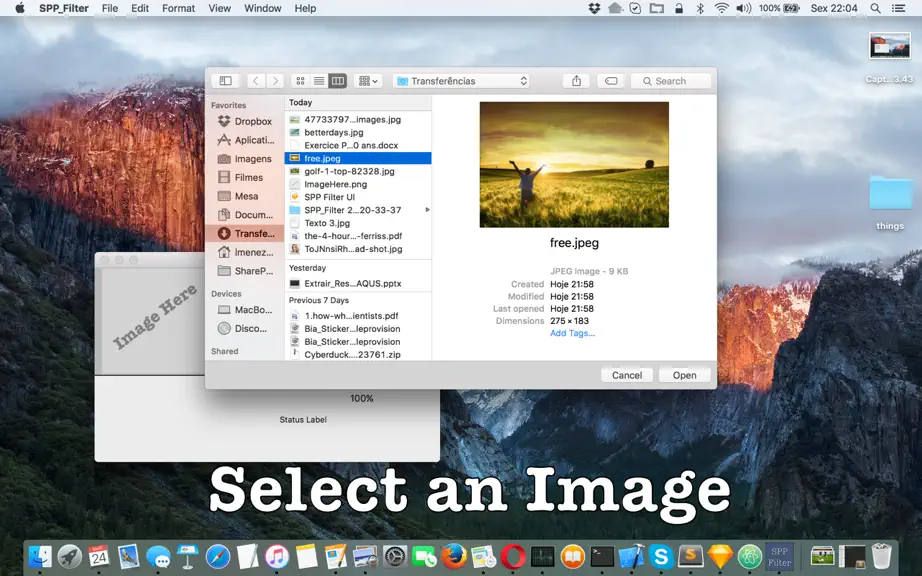
Task: Open the item arrangement dropdown
Action: [x=368, y=81]
